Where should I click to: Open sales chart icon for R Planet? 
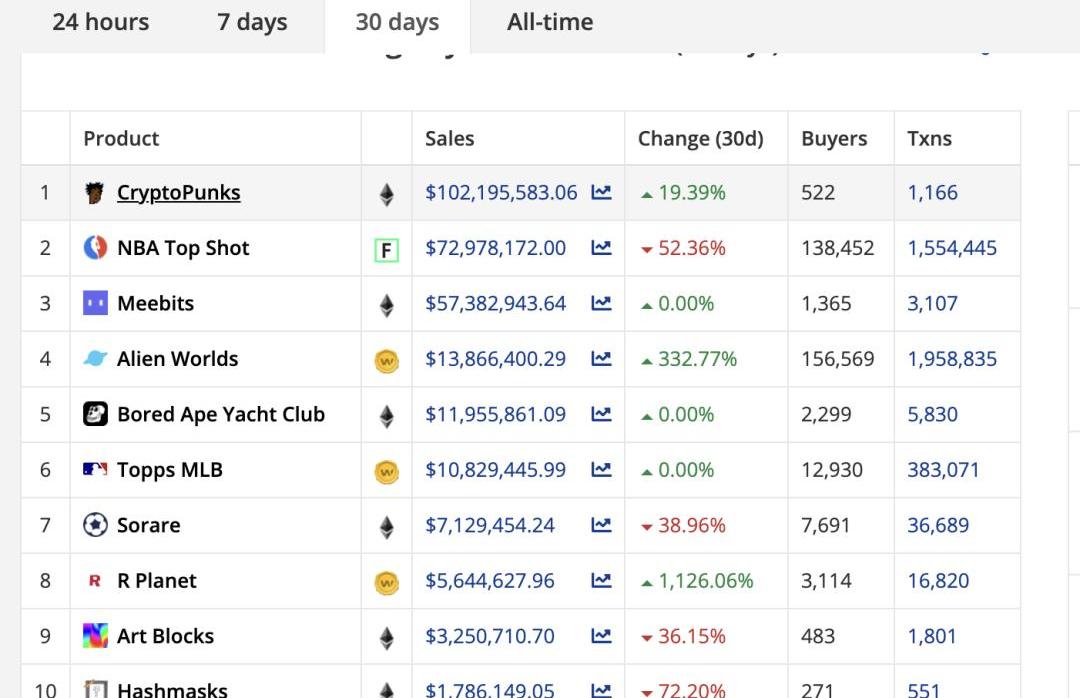pyautogui.click(x=601, y=580)
